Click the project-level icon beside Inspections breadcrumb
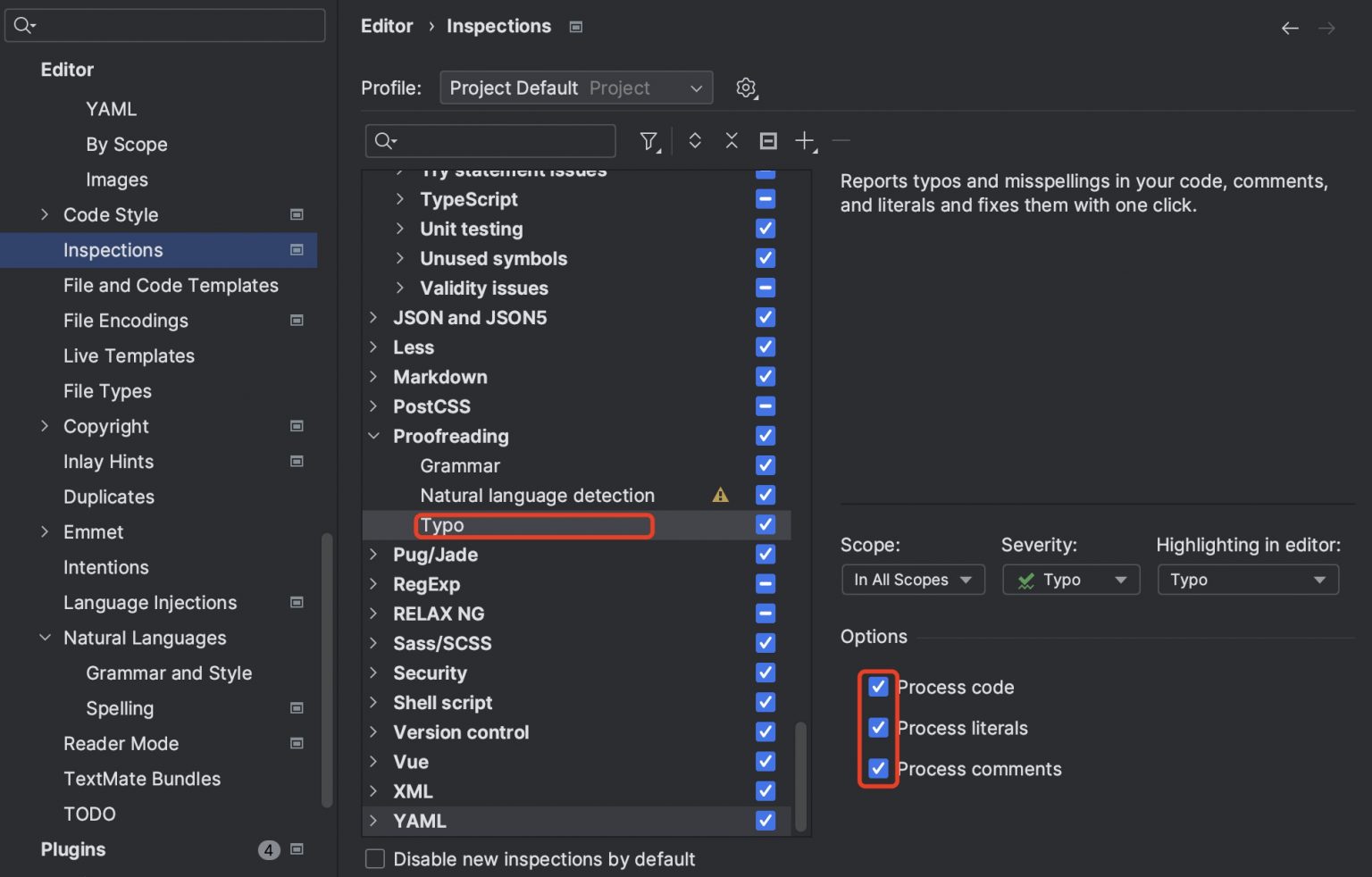Image resolution: width=1372 pixels, height=877 pixels. pos(576,27)
